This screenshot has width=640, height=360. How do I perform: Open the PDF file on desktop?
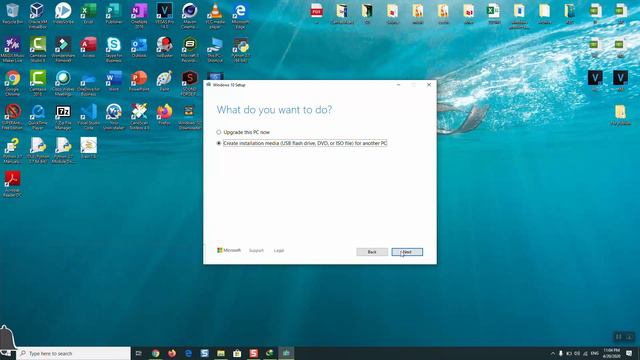tap(316, 13)
